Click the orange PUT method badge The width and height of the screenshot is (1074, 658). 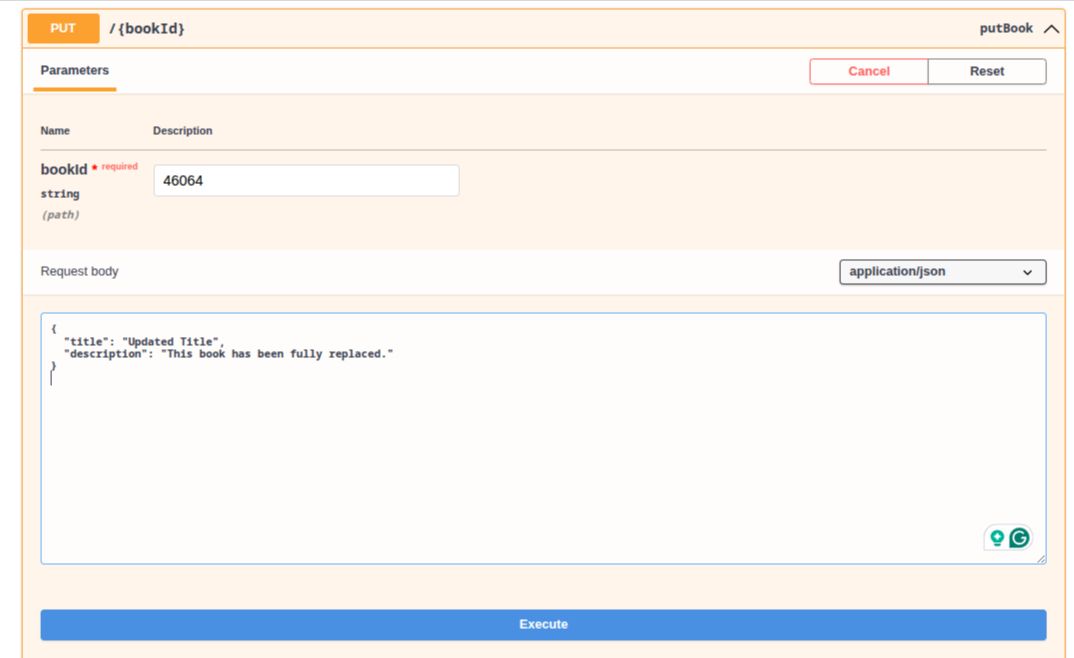tap(63, 29)
